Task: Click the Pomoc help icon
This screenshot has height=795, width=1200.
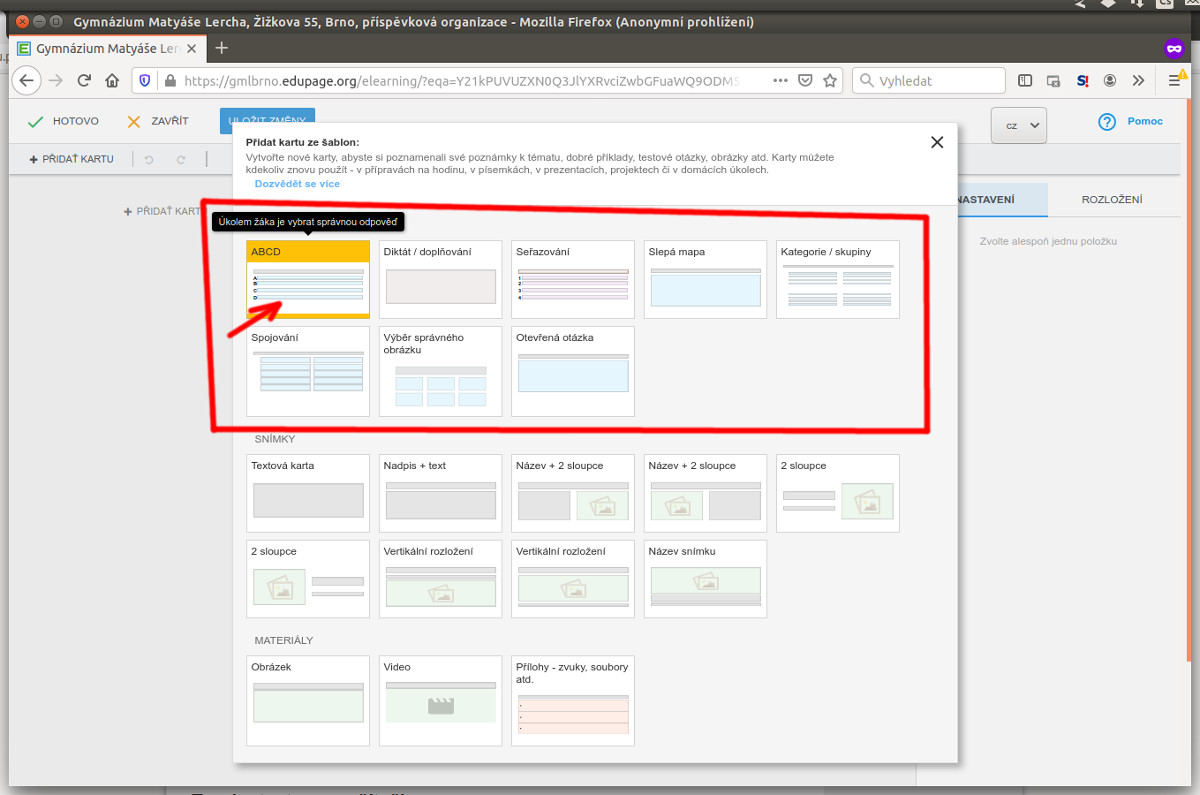Action: [1107, 122]
